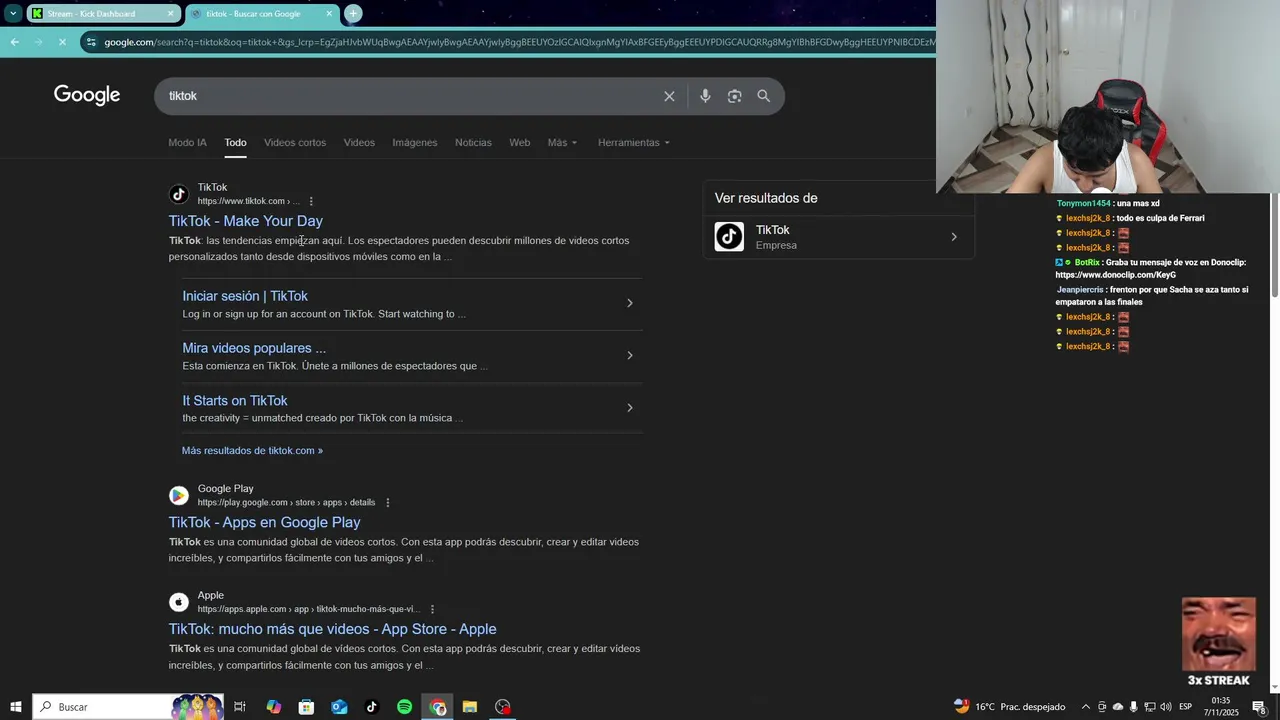Click chat username Jeanpiercris

click(x=1080, y=290)
